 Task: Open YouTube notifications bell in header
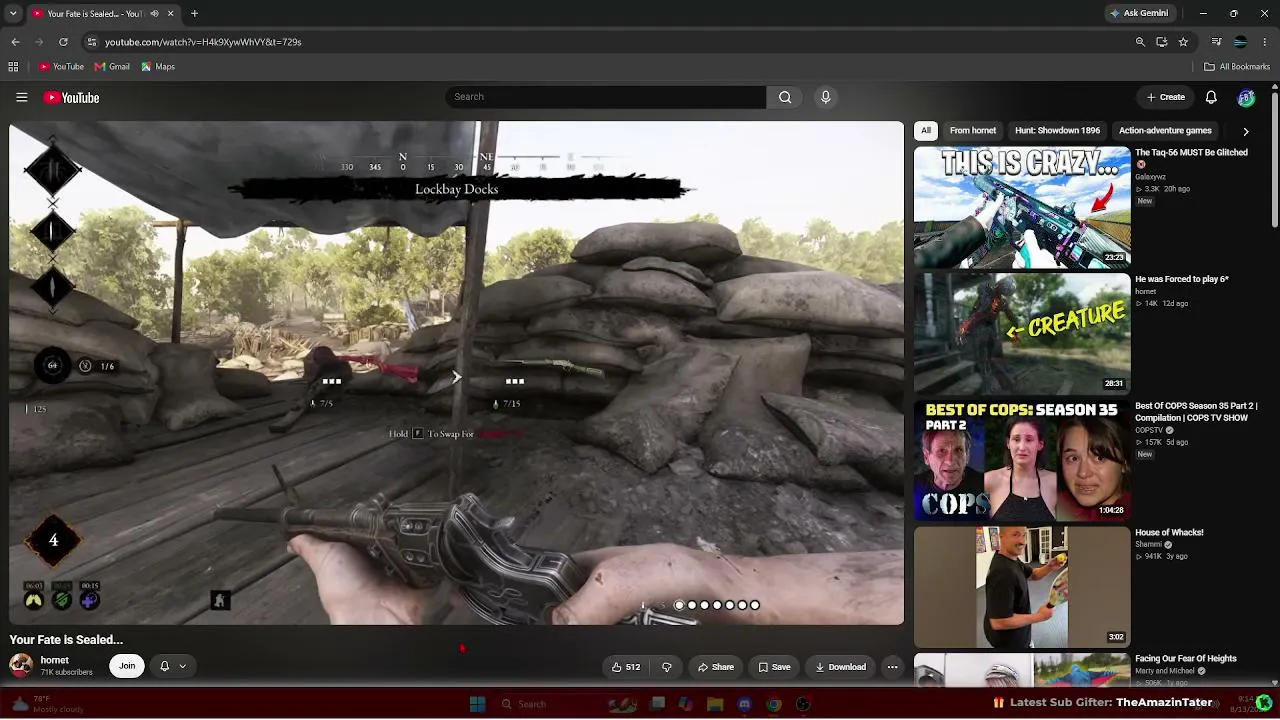coord(1211,97)
